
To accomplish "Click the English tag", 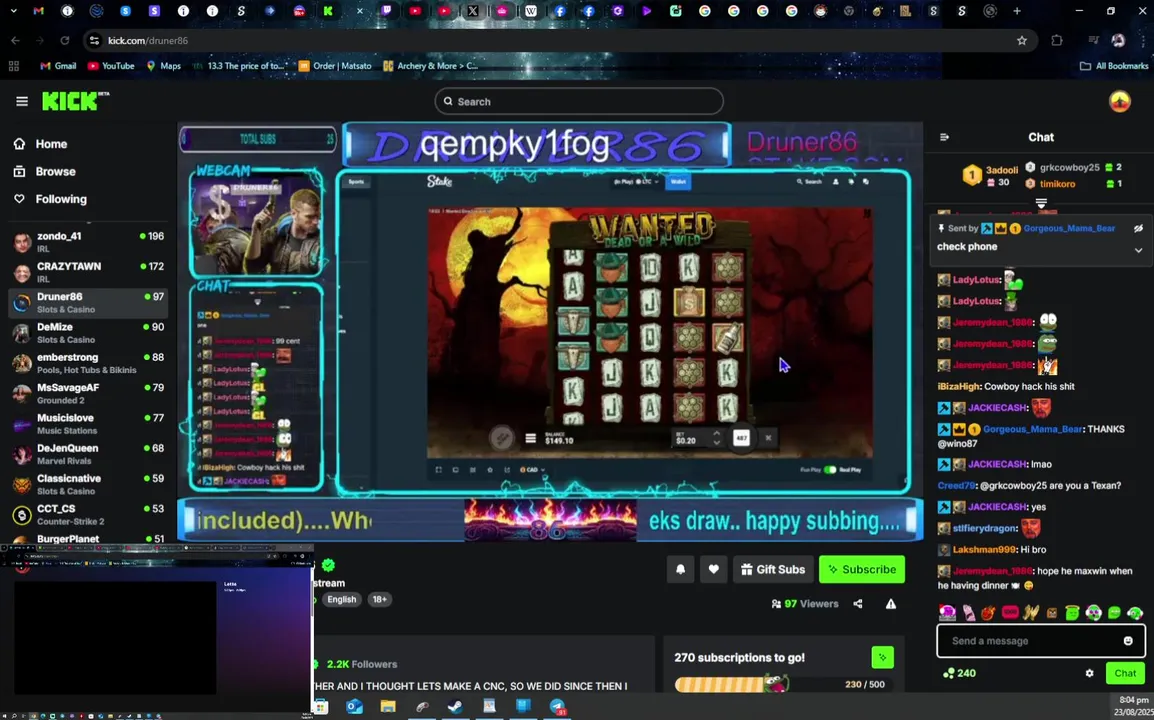I will click(x=341, y=599).
